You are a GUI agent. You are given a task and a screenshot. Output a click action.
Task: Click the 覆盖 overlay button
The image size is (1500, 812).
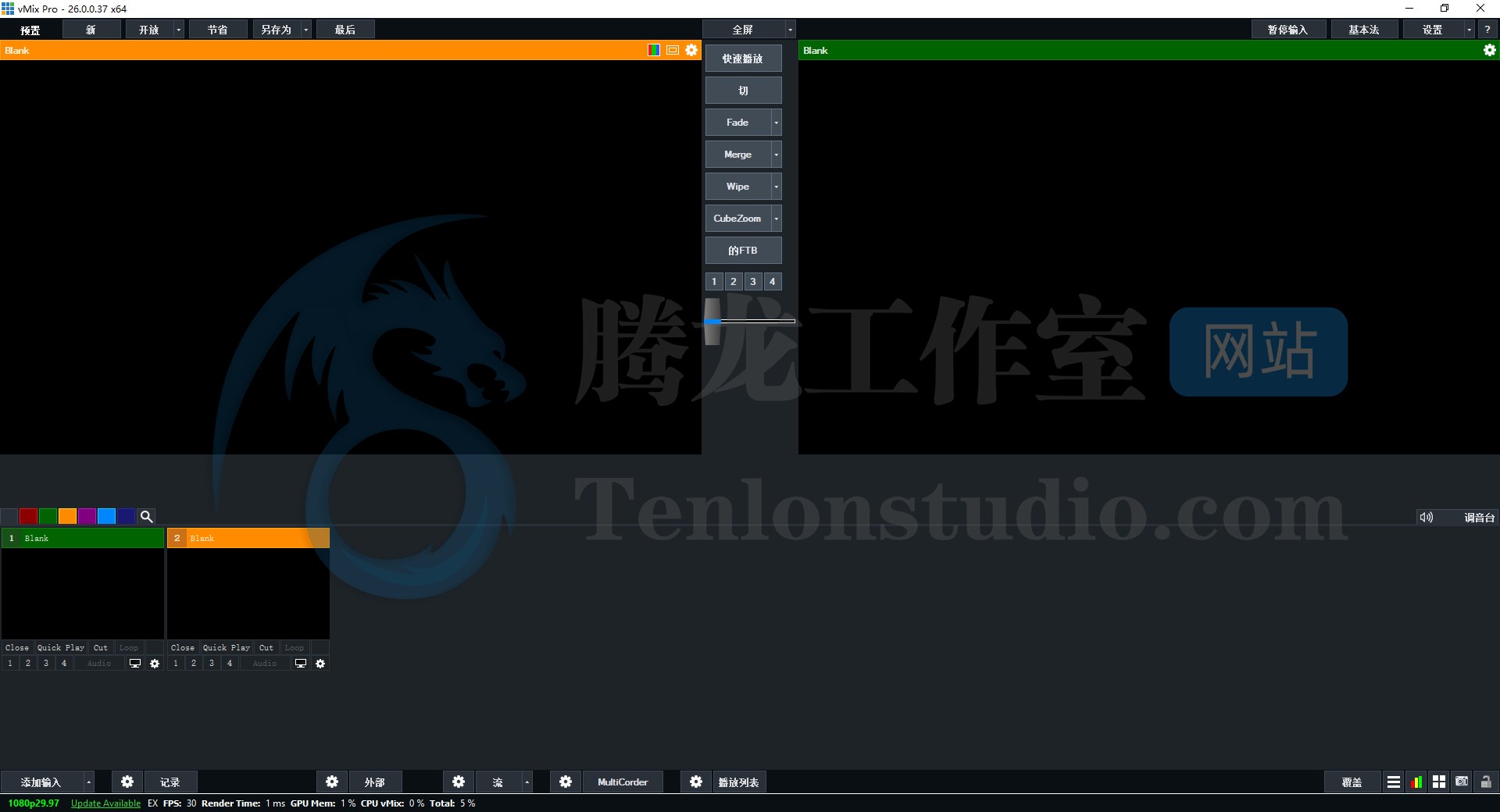(x=1352, y=782)
